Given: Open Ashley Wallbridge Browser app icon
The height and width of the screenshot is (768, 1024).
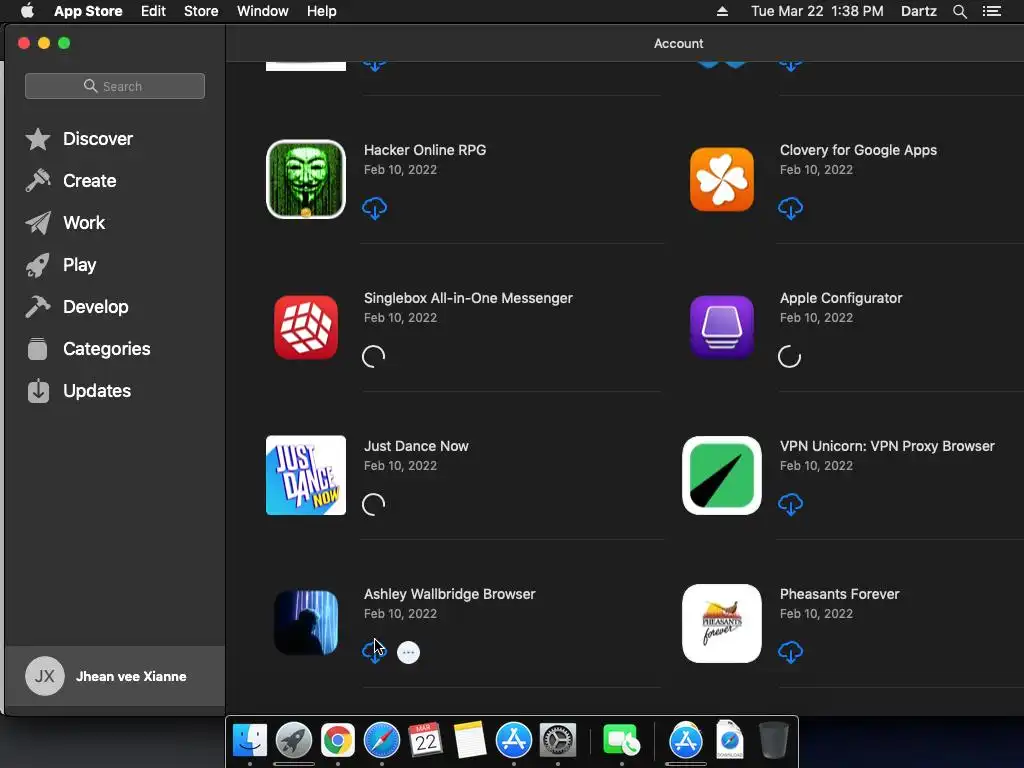Looking at the screenshot, I should 306,623.
